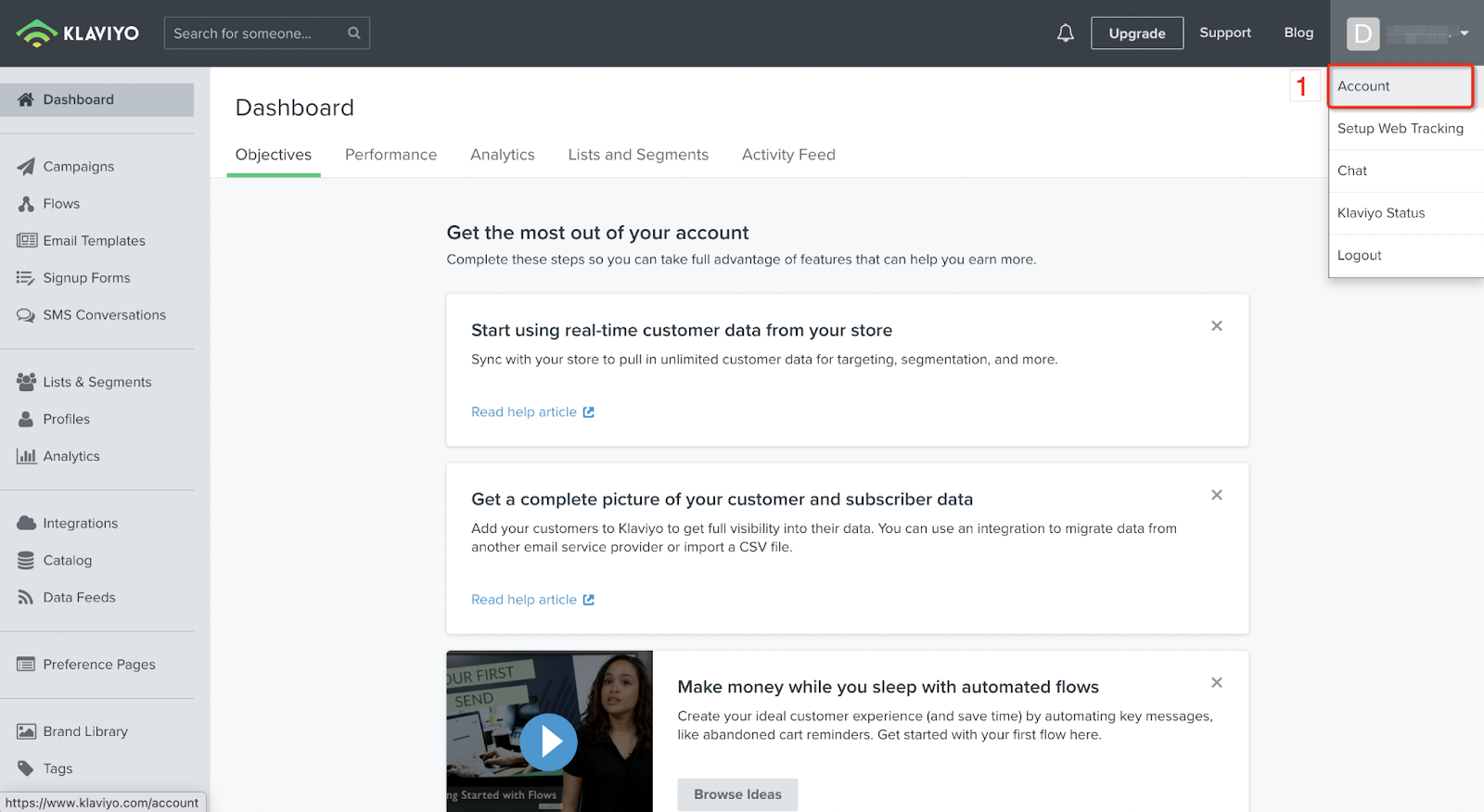Open Chat from the user menu
This screenshot has width=1484, height=812.
pyautogui.click(x=1406, y=171)
